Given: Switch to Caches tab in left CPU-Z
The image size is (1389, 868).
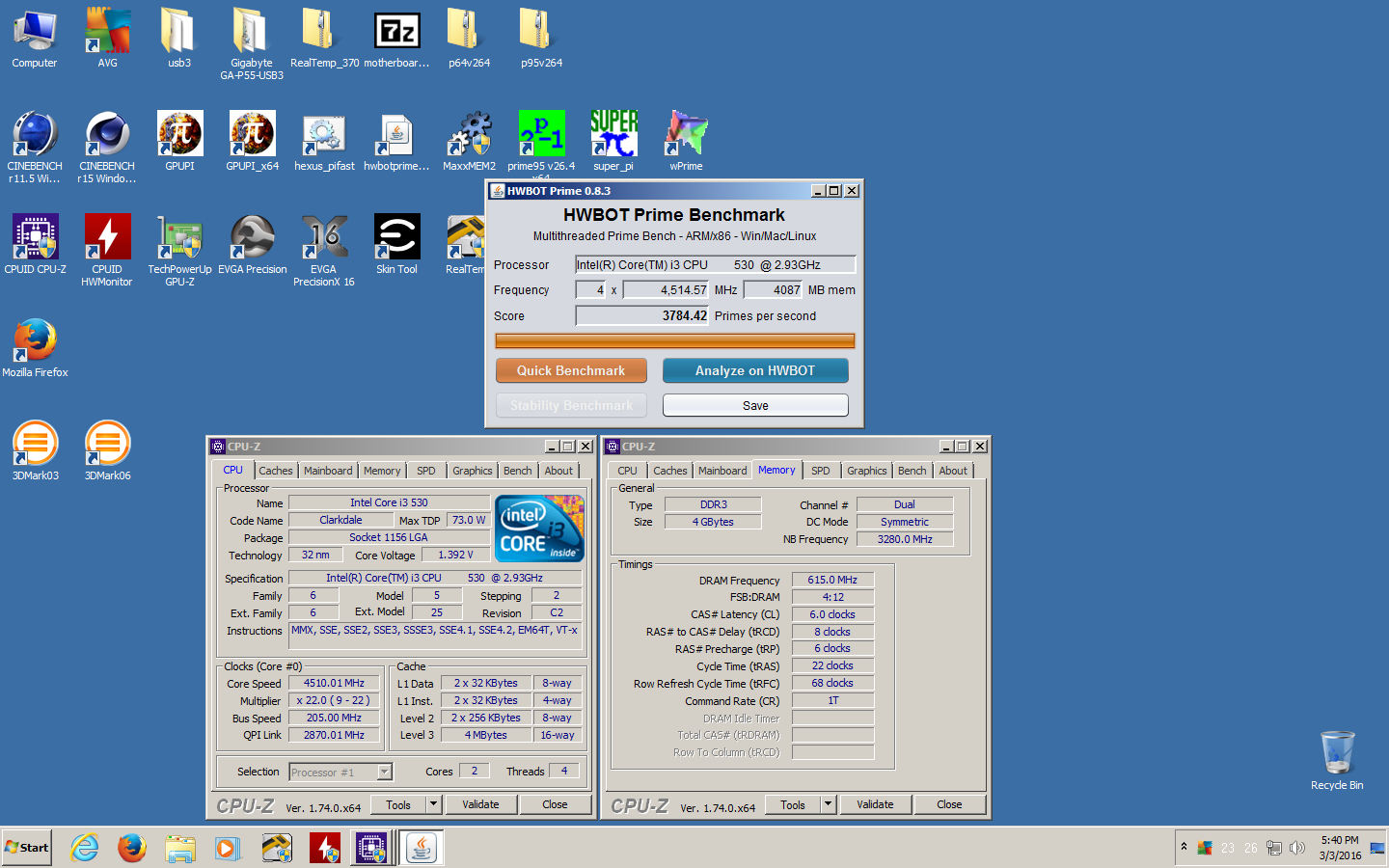Looking at the screenshot, I should [276, 471].
